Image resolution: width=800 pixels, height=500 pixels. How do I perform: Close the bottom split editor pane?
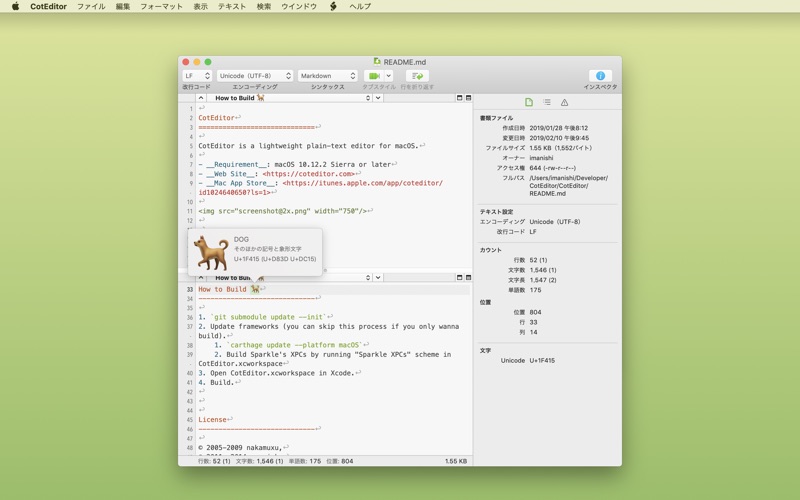[x=459, y=278]
